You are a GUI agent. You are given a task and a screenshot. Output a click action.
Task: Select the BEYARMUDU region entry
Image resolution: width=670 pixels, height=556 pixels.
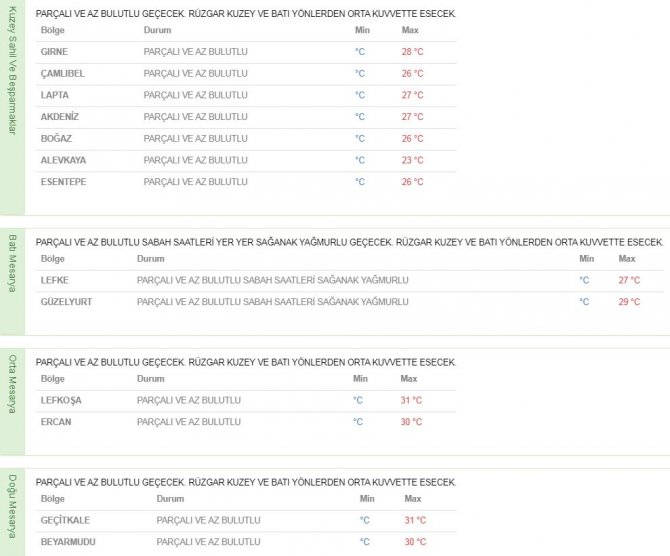[x=68, y=542]
